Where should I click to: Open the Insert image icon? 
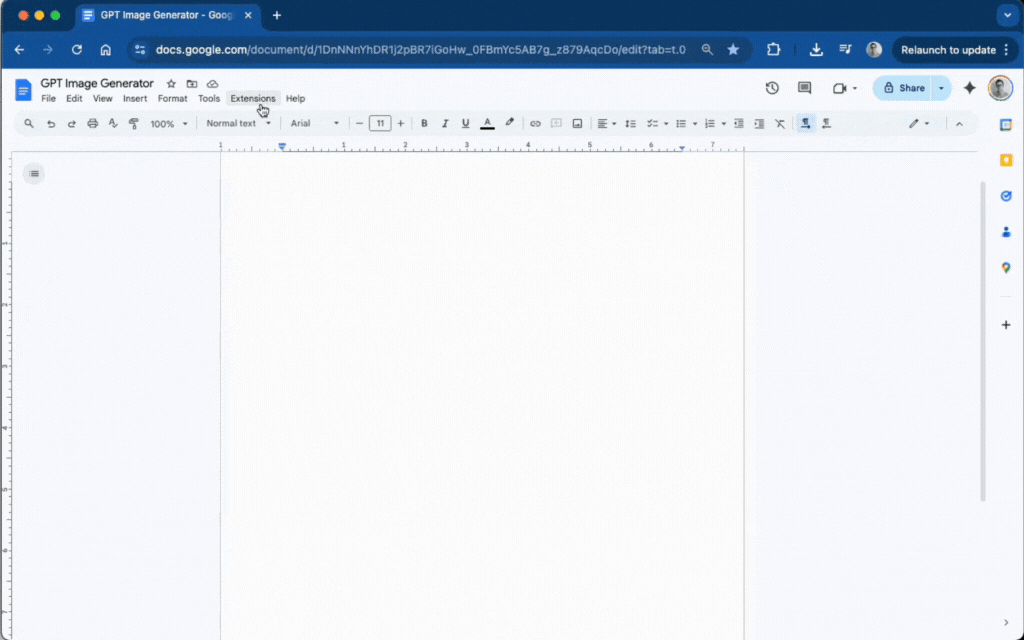pos(577,123)
